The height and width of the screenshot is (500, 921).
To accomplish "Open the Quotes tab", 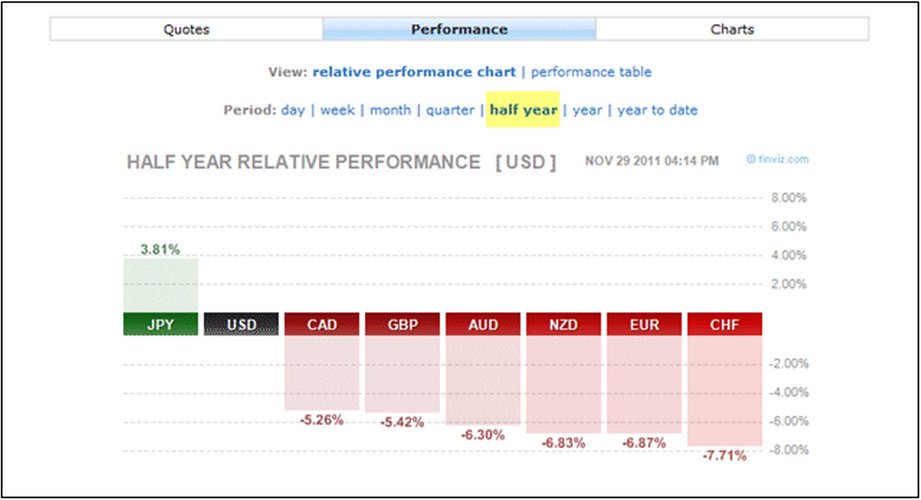I will [x=186, y=29].
